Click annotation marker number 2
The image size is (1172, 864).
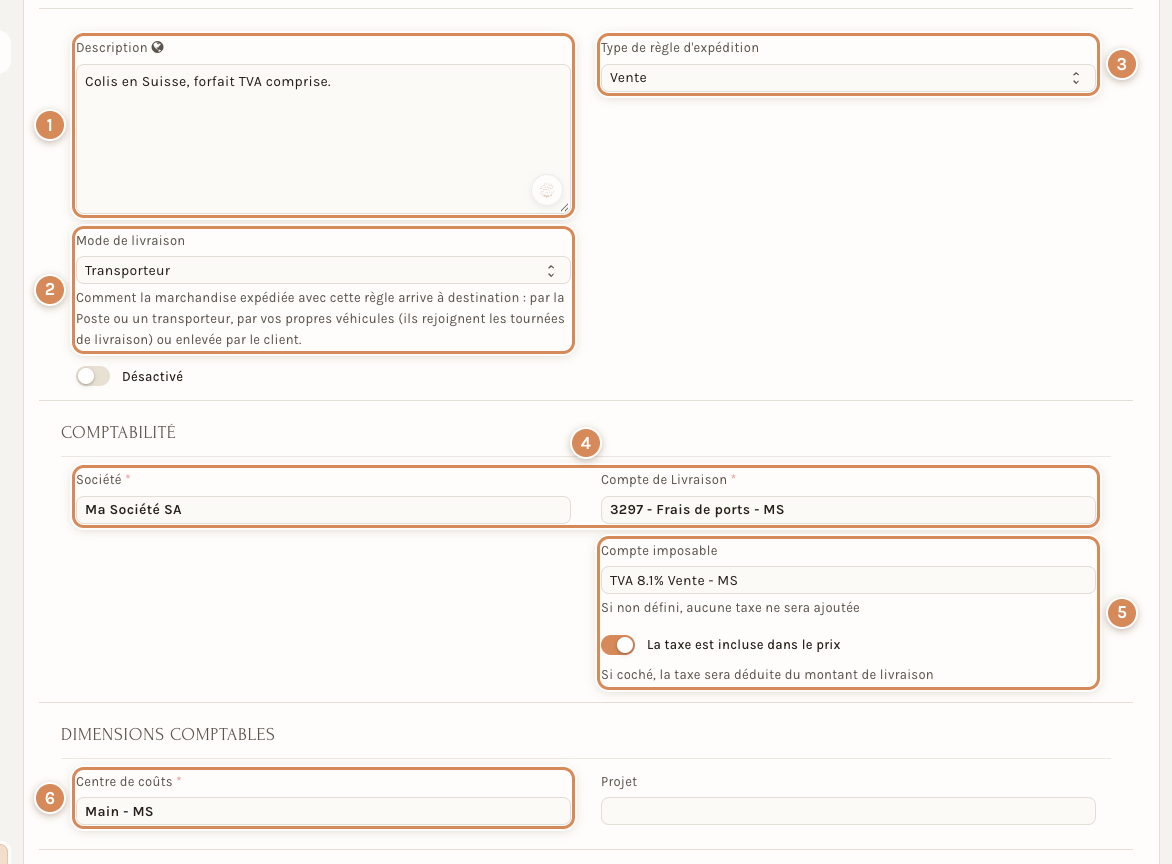tap(50, 289)
